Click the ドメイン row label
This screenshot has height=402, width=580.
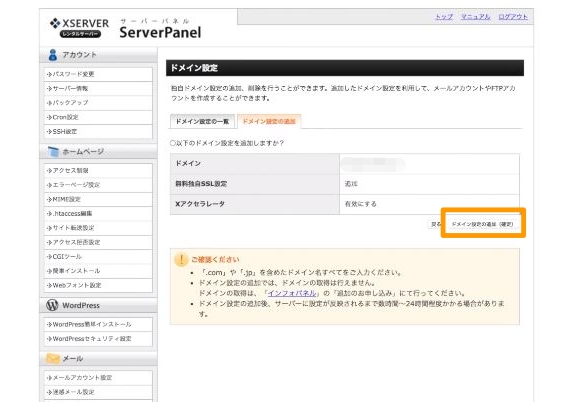coord(188,163)
